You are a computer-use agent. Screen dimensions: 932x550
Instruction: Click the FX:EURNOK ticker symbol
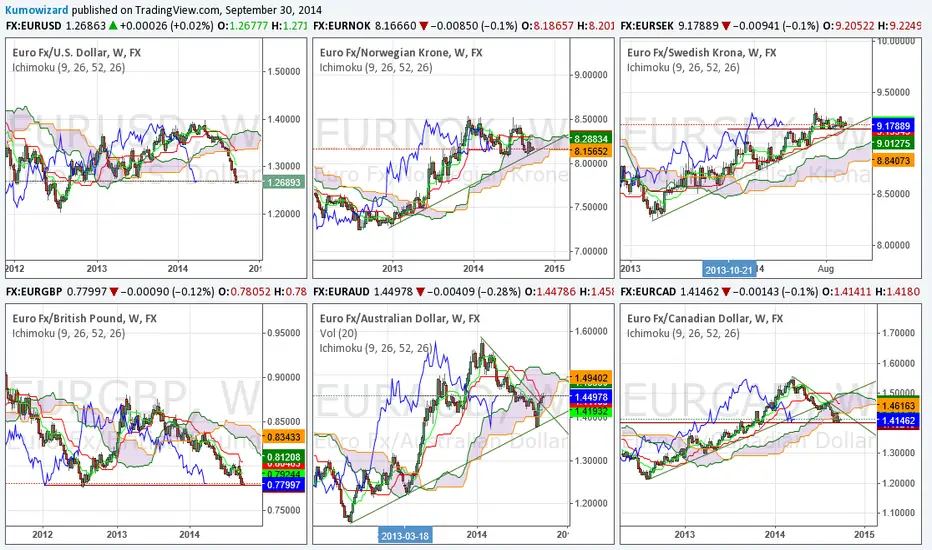click(x=342, y=26)
